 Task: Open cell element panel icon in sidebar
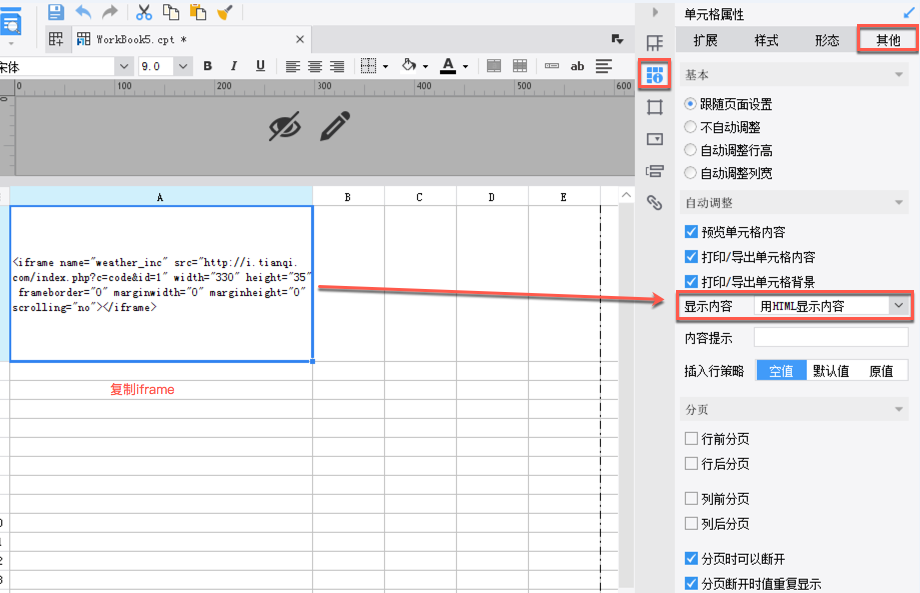point(655,43)
